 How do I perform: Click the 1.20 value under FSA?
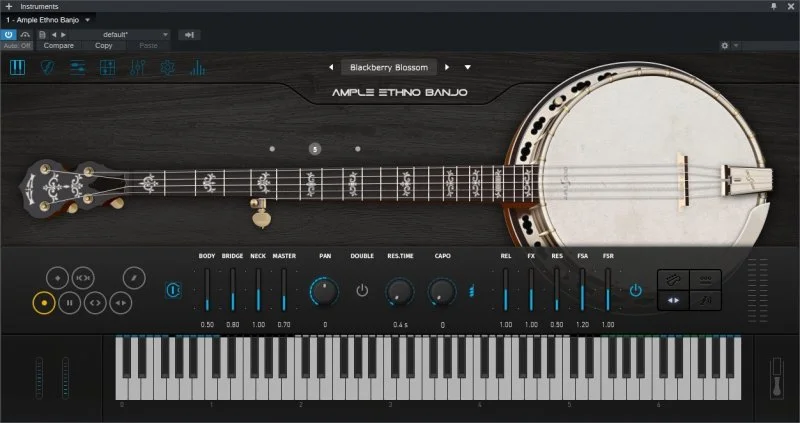[582, 325]
